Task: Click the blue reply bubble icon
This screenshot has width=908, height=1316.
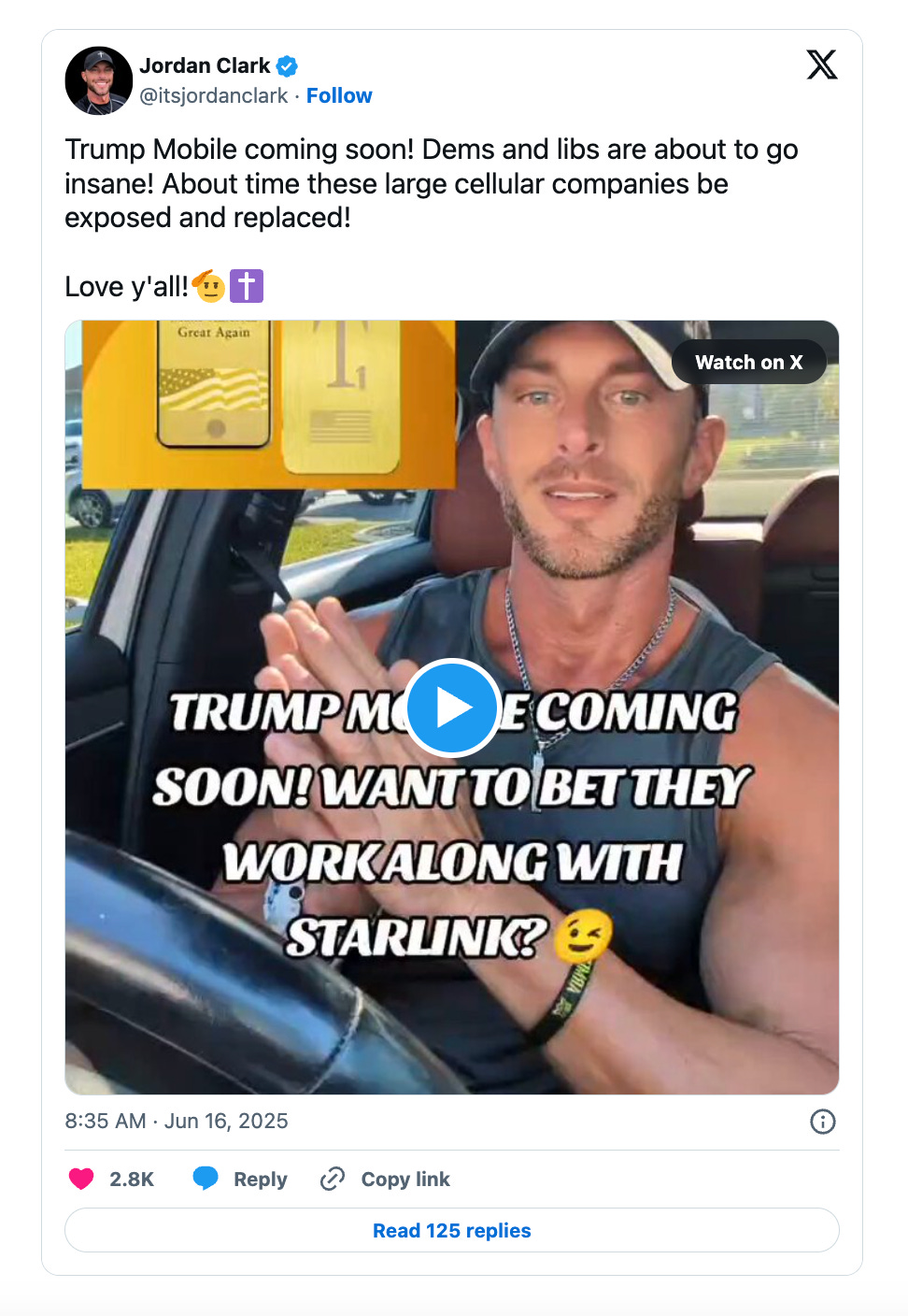Action: (206, 1179)
